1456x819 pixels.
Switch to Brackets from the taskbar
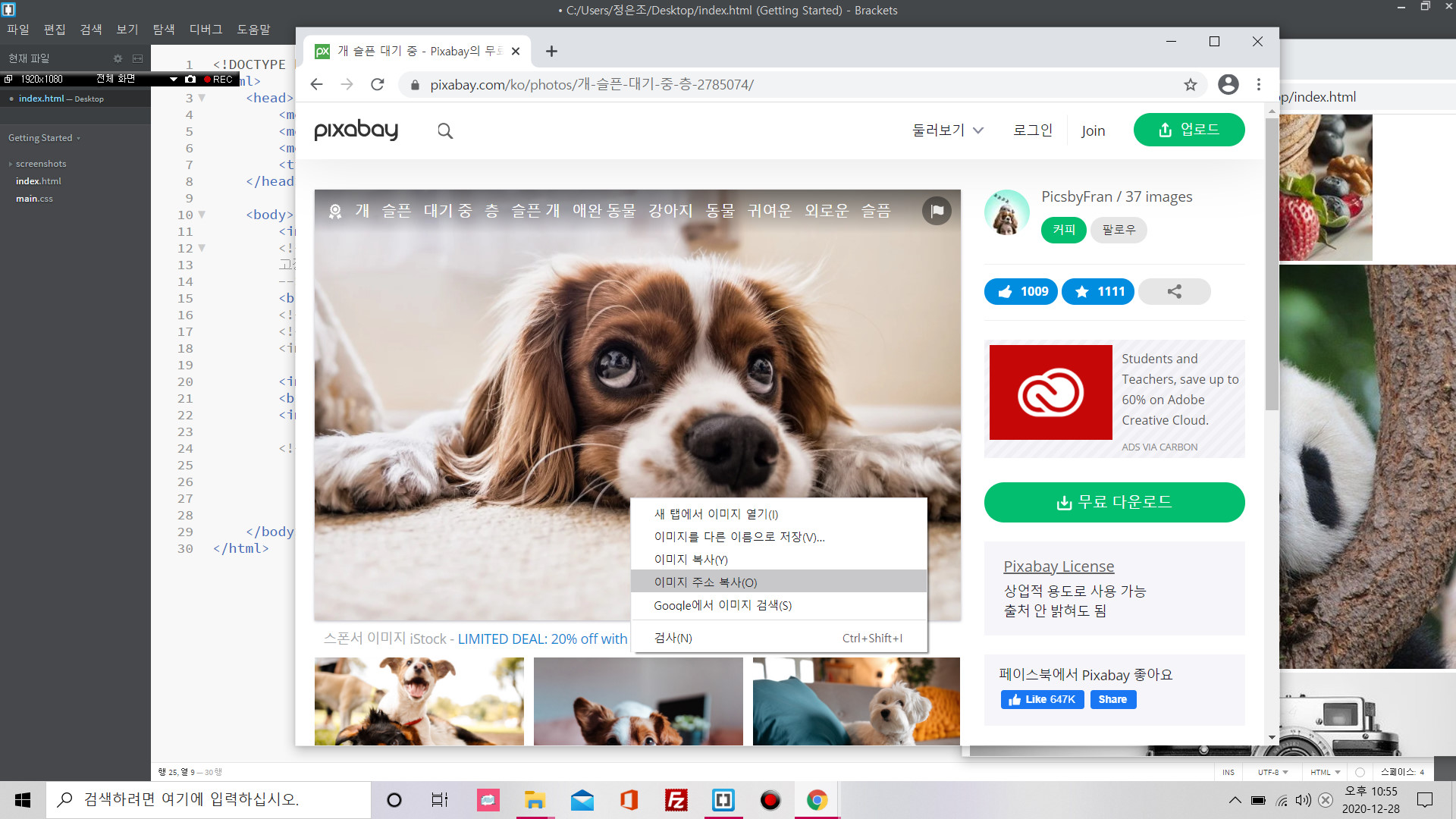pyautogui.click(x=723, y=800)
